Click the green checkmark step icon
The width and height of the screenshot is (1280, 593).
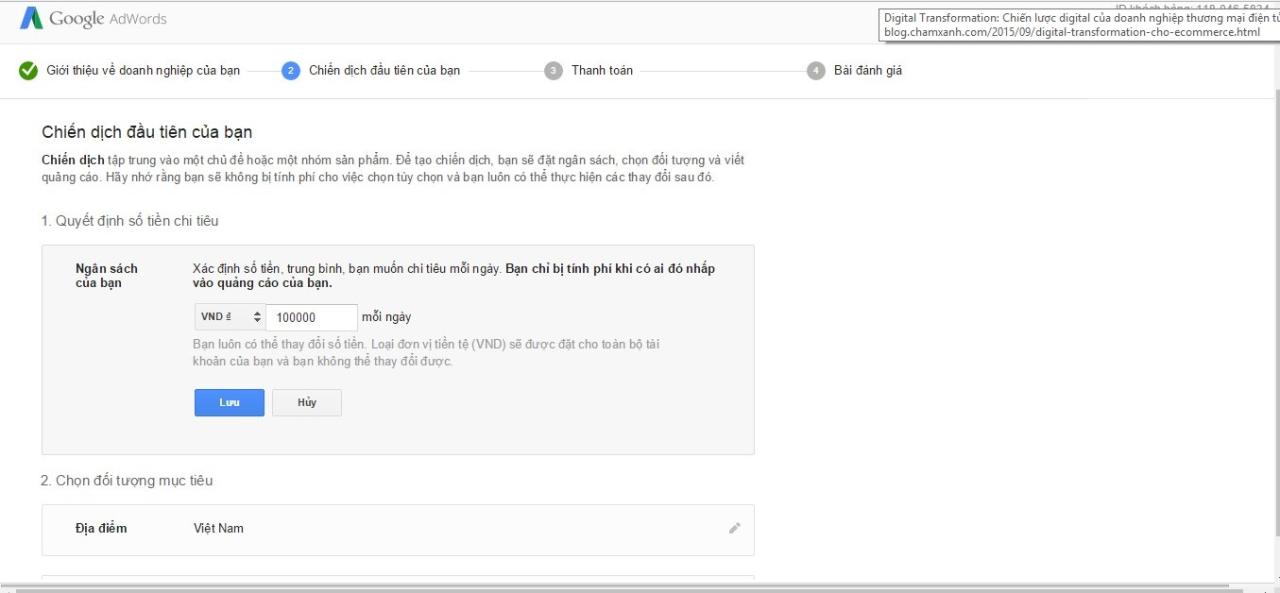click(29, 71)
